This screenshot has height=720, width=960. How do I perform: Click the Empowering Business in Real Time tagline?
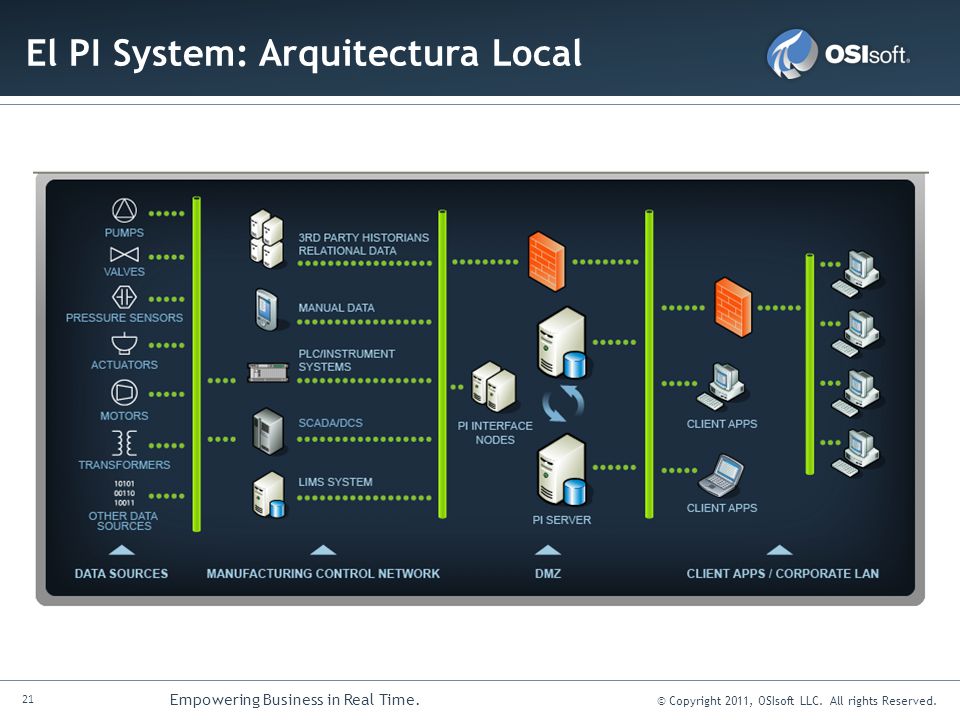294,700
